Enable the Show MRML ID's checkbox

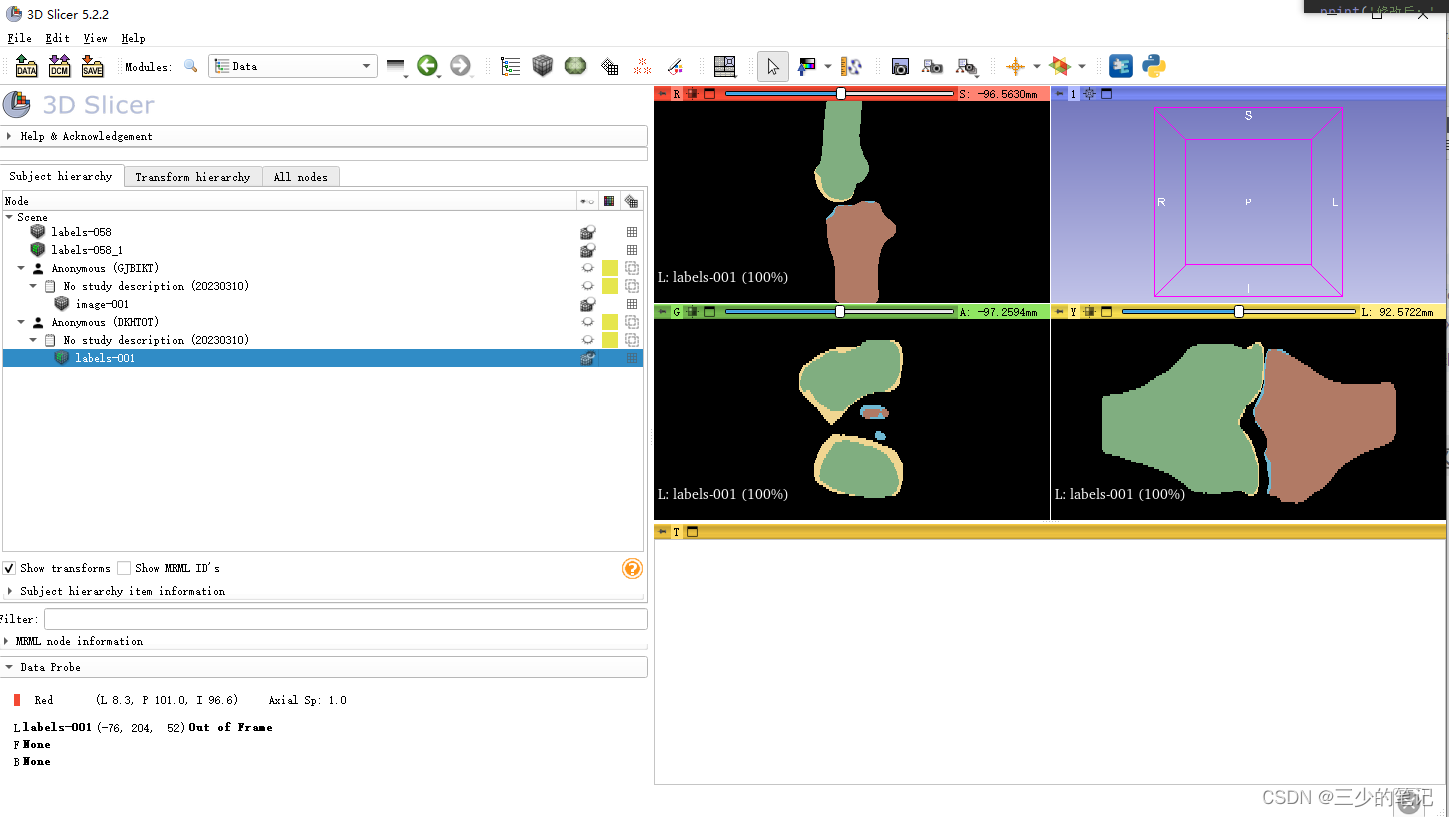click(124, 568)
